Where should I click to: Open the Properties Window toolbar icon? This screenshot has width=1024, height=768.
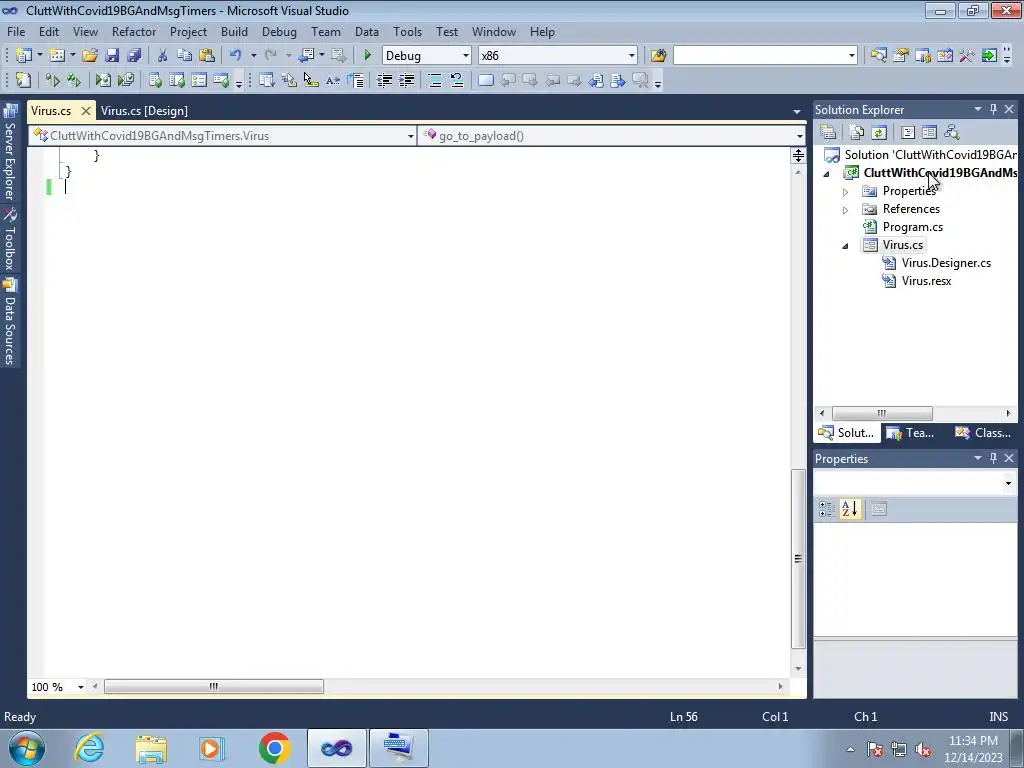point(901,56)
